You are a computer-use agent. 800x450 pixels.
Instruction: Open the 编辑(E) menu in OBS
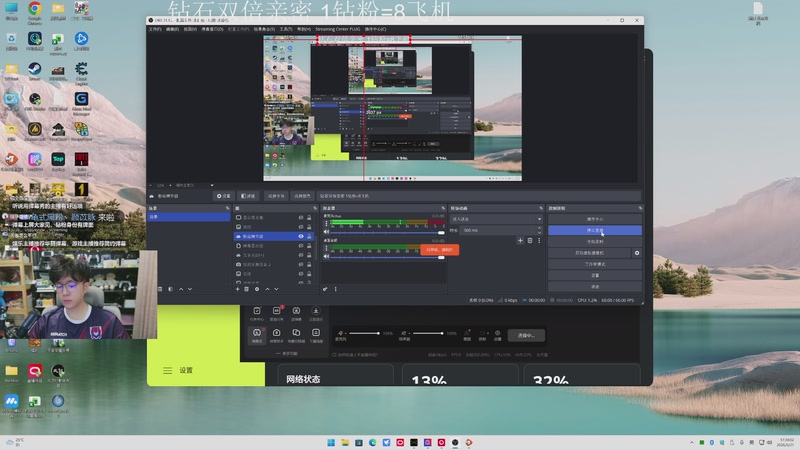pyautogui.click(x=172, y=29)
